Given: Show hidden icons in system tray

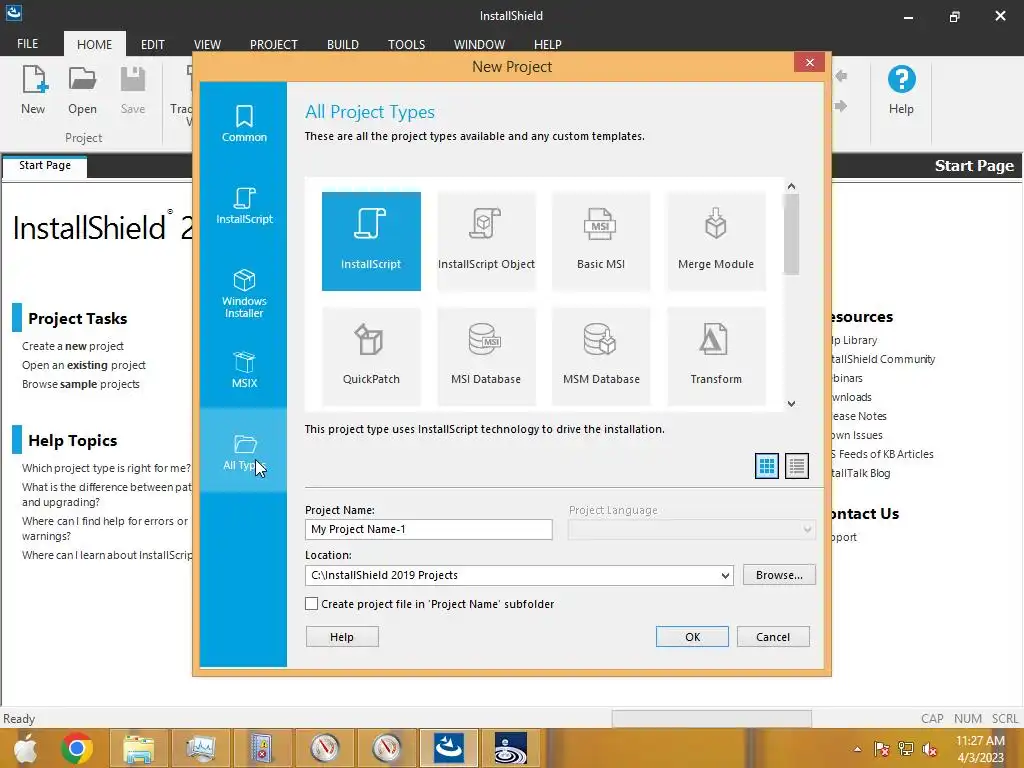Looking at the screenshot, I should point(857,749).
